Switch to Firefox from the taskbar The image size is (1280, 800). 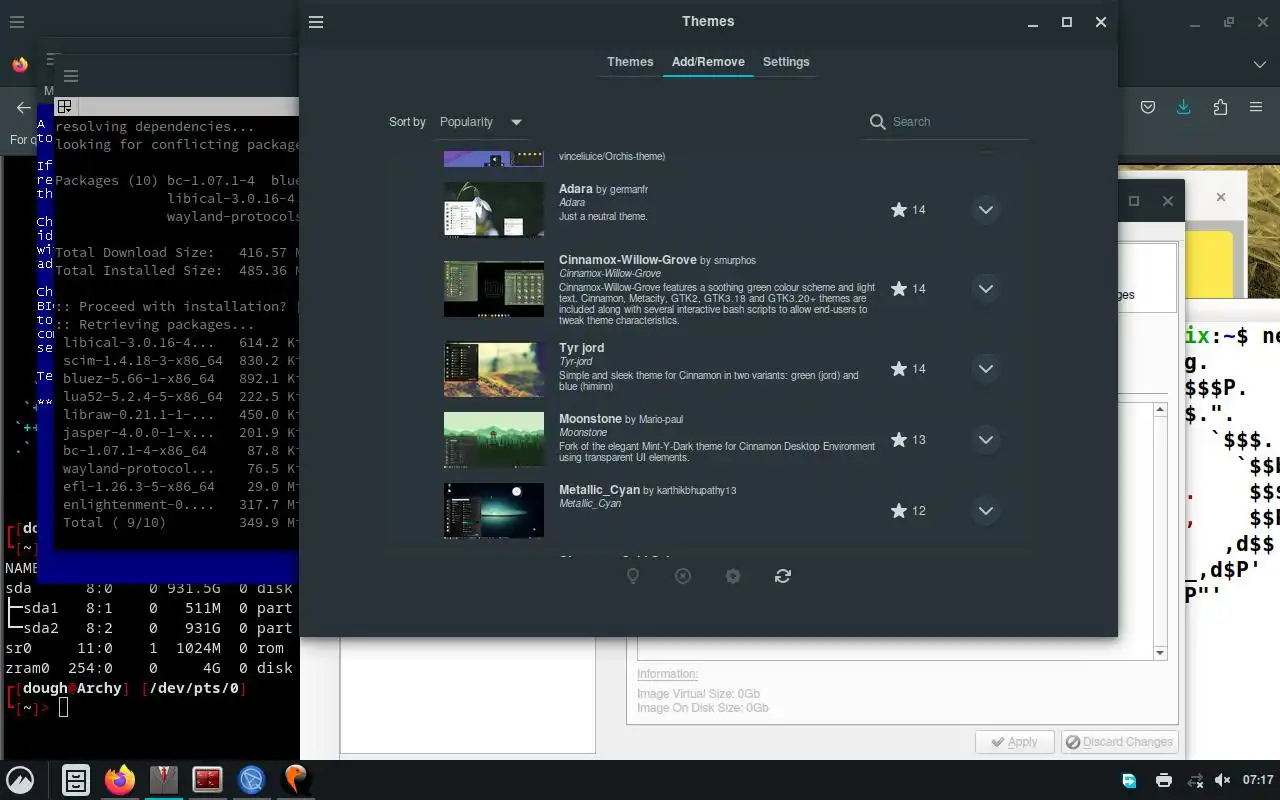click(120, 780)
